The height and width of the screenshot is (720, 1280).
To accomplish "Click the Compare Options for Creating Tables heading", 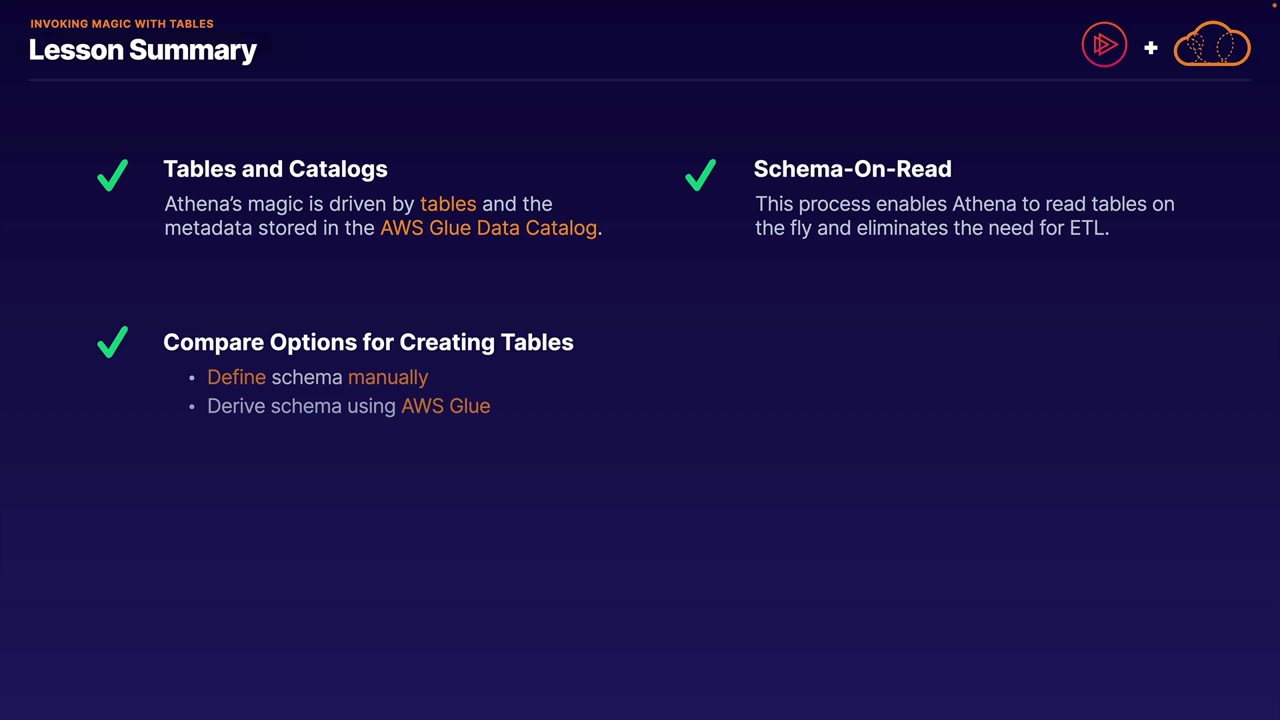I will [x=368, y=342].
